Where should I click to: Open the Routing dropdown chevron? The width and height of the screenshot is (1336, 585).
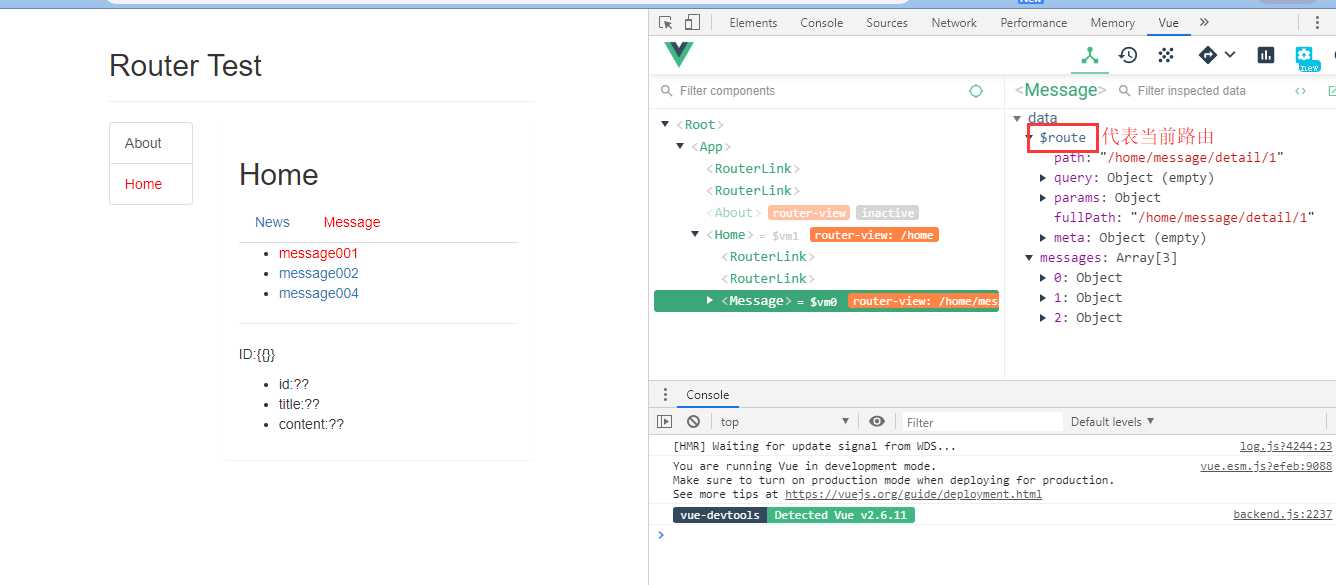tap(1230, 55)
